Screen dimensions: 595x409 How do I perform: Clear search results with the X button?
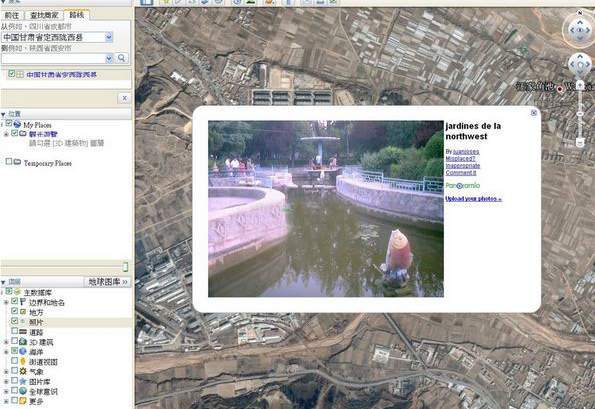pos(124,98)
